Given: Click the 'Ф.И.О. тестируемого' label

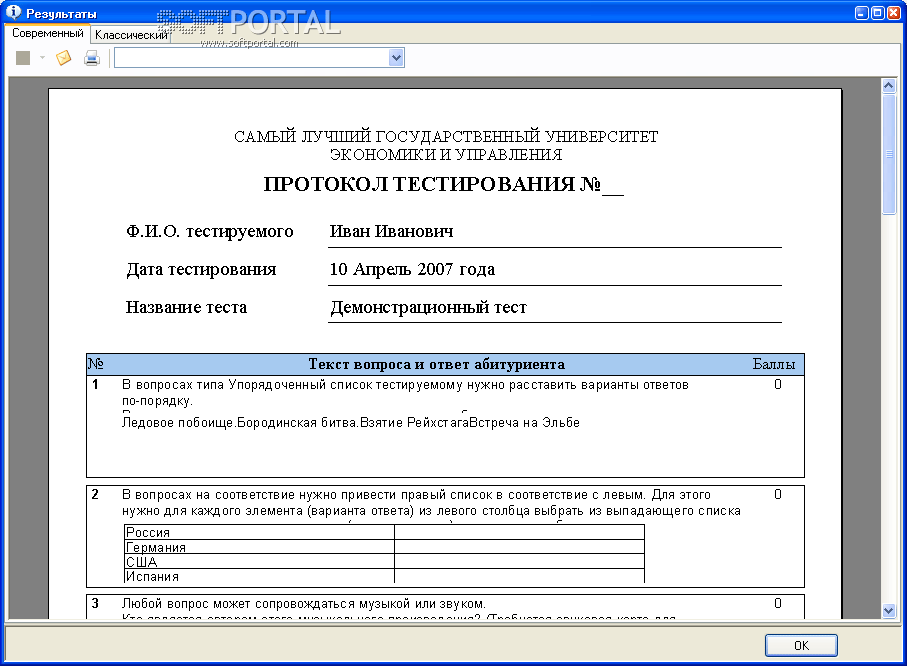Looking at the screenshot, I should (x=210, y=231).
